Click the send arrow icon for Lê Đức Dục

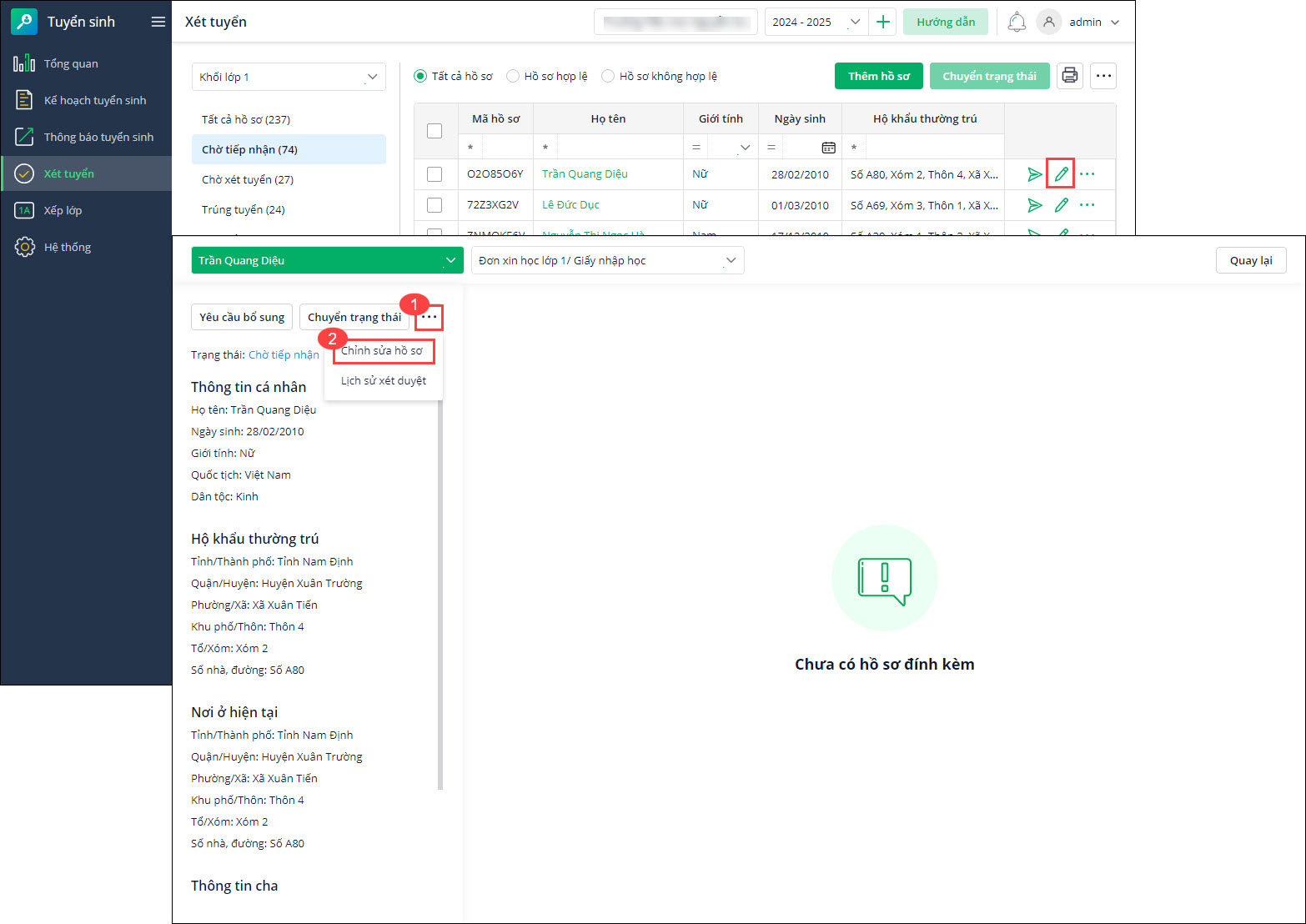pyautogui.click(x=1035, y=205)
